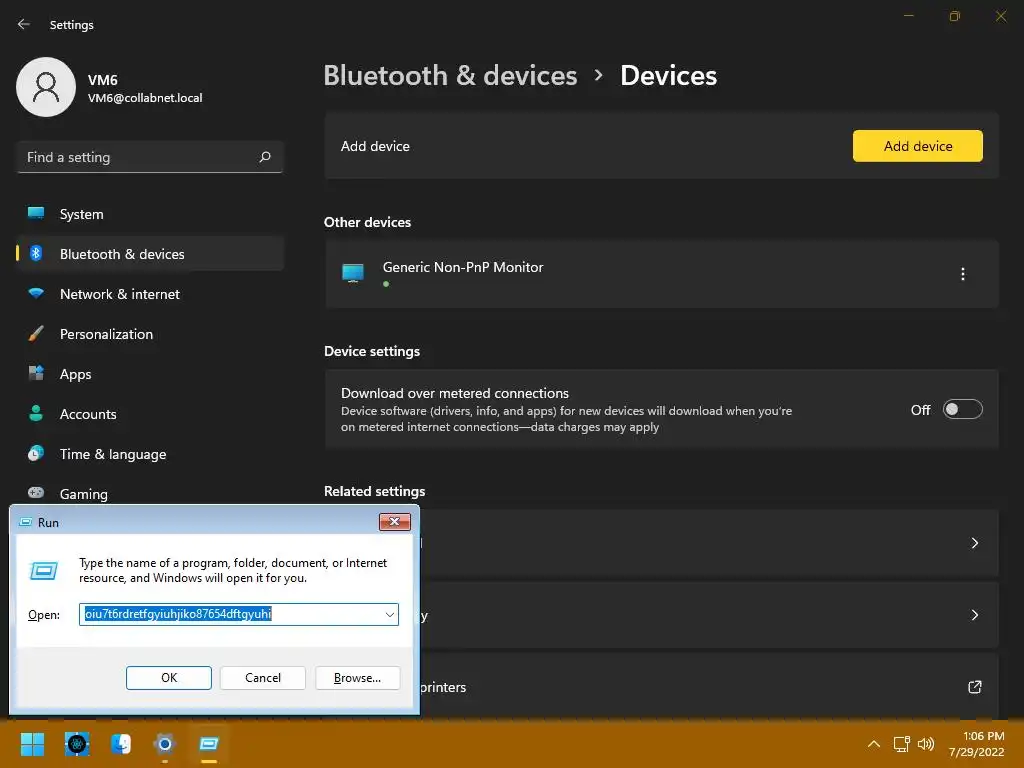Open the atom-icon app on taskbar
Viewport: 1024px width, 768px height.
[77, 744]
